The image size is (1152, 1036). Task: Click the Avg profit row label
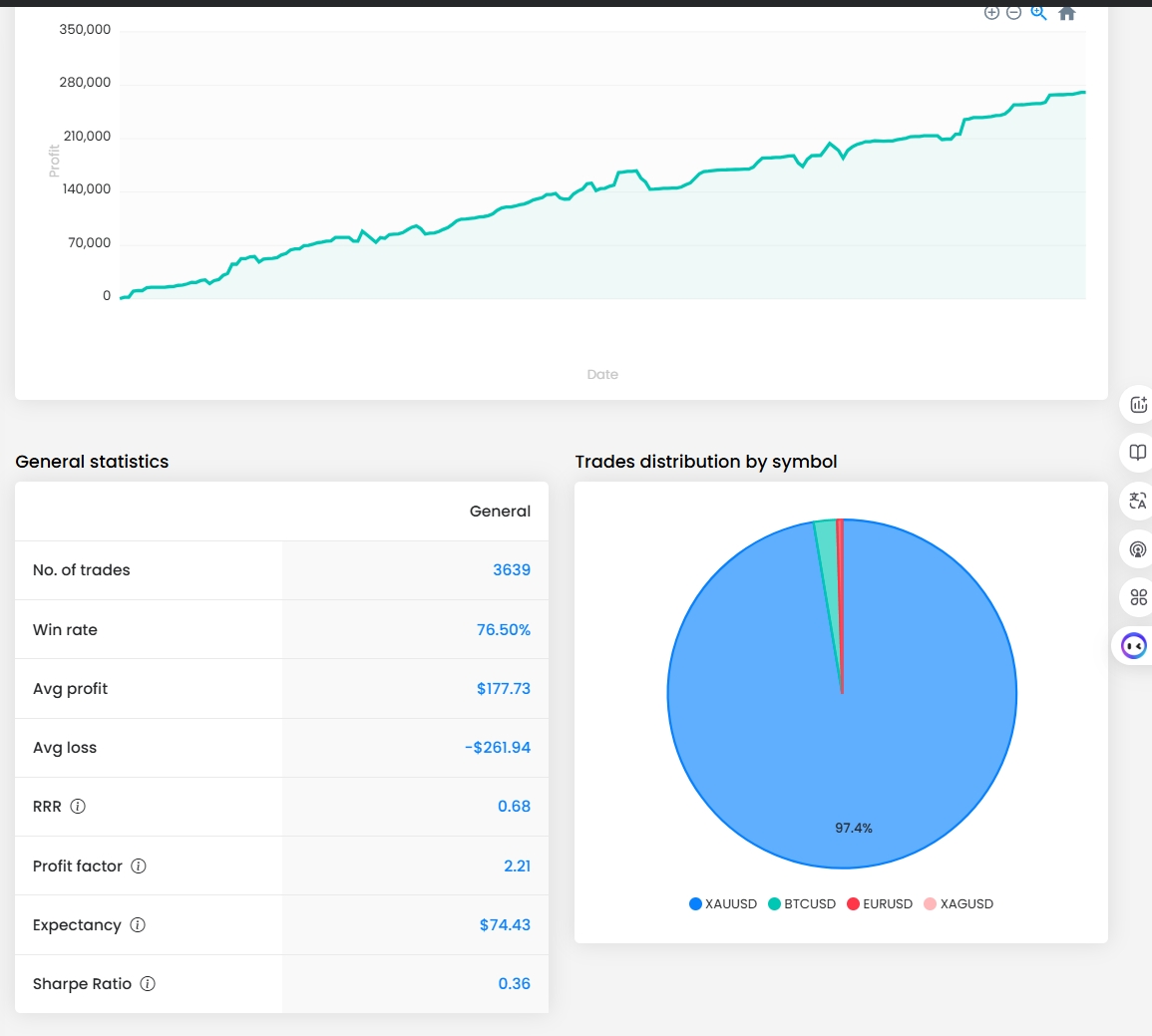point(70,689)
